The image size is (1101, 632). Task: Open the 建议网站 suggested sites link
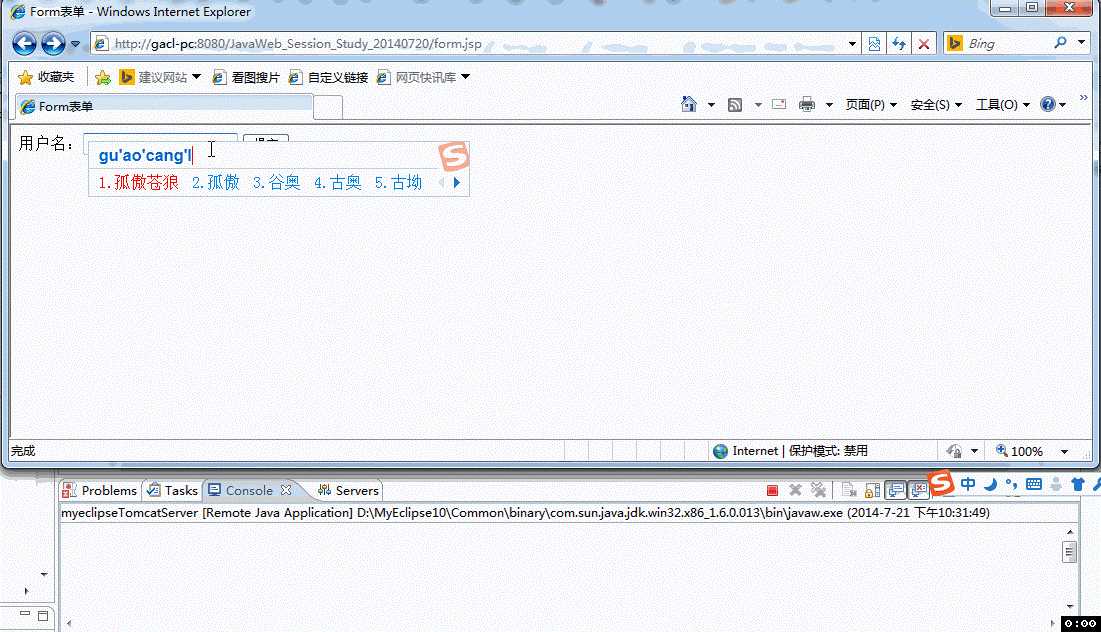[159, 77]
